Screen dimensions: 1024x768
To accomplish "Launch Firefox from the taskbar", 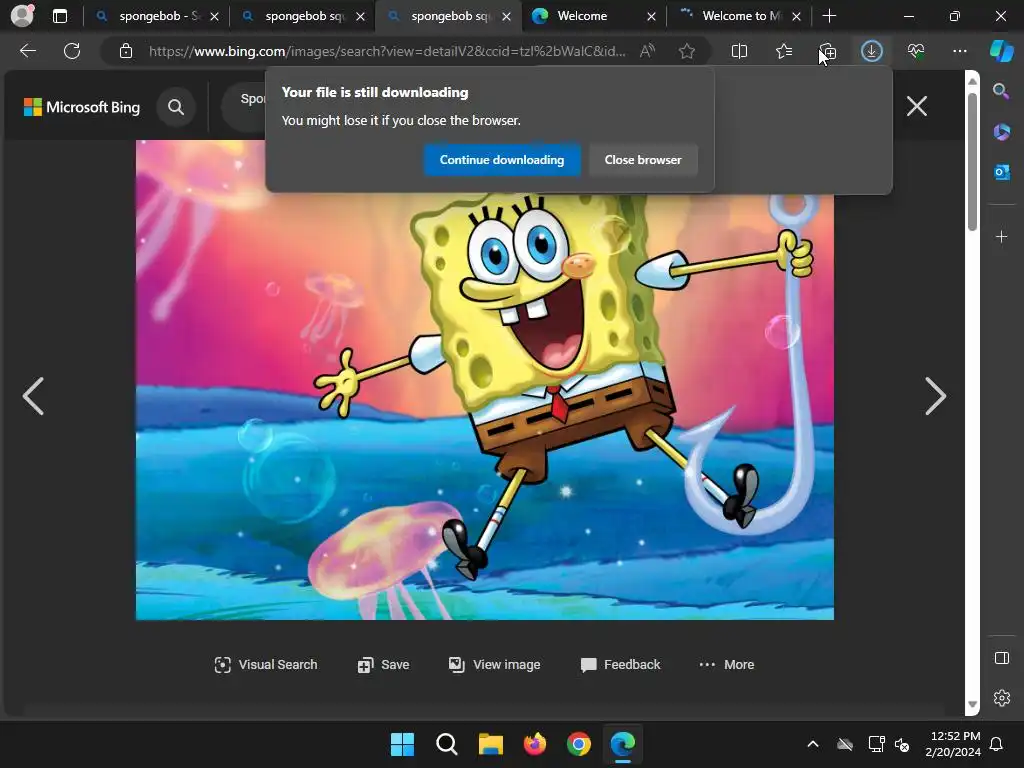I will [535, 744].
